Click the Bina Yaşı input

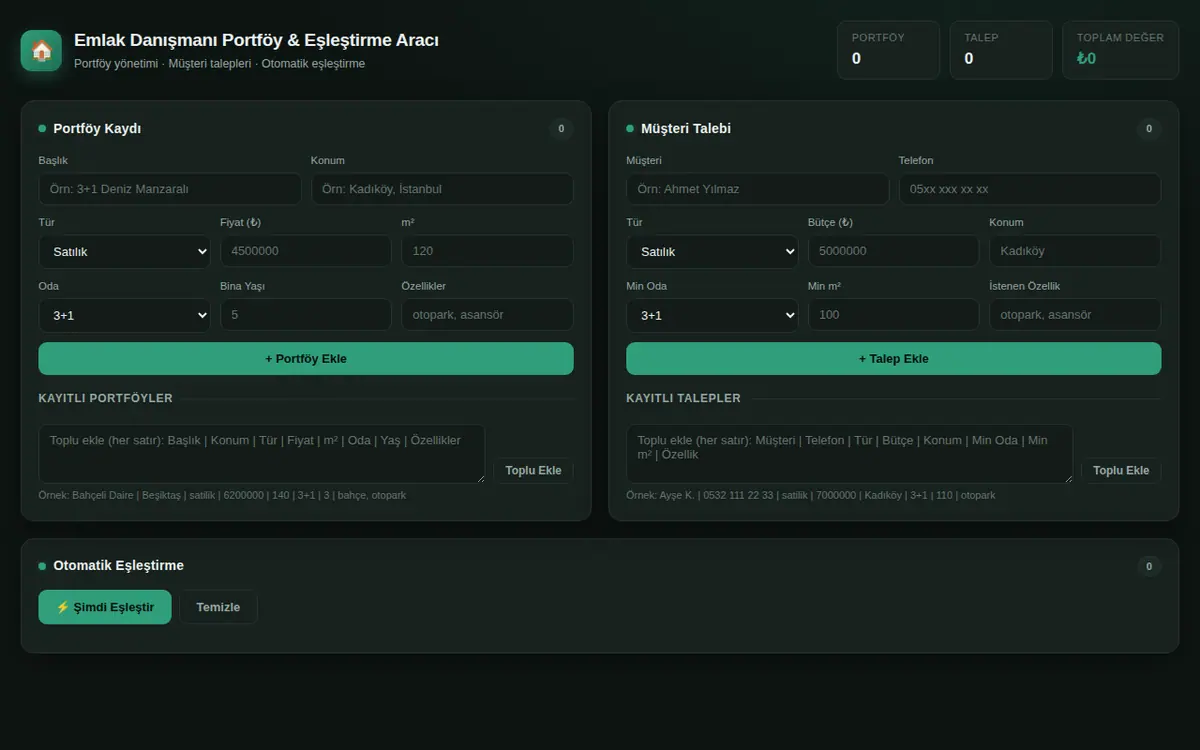pyautogui.click(x=306, y=315)
